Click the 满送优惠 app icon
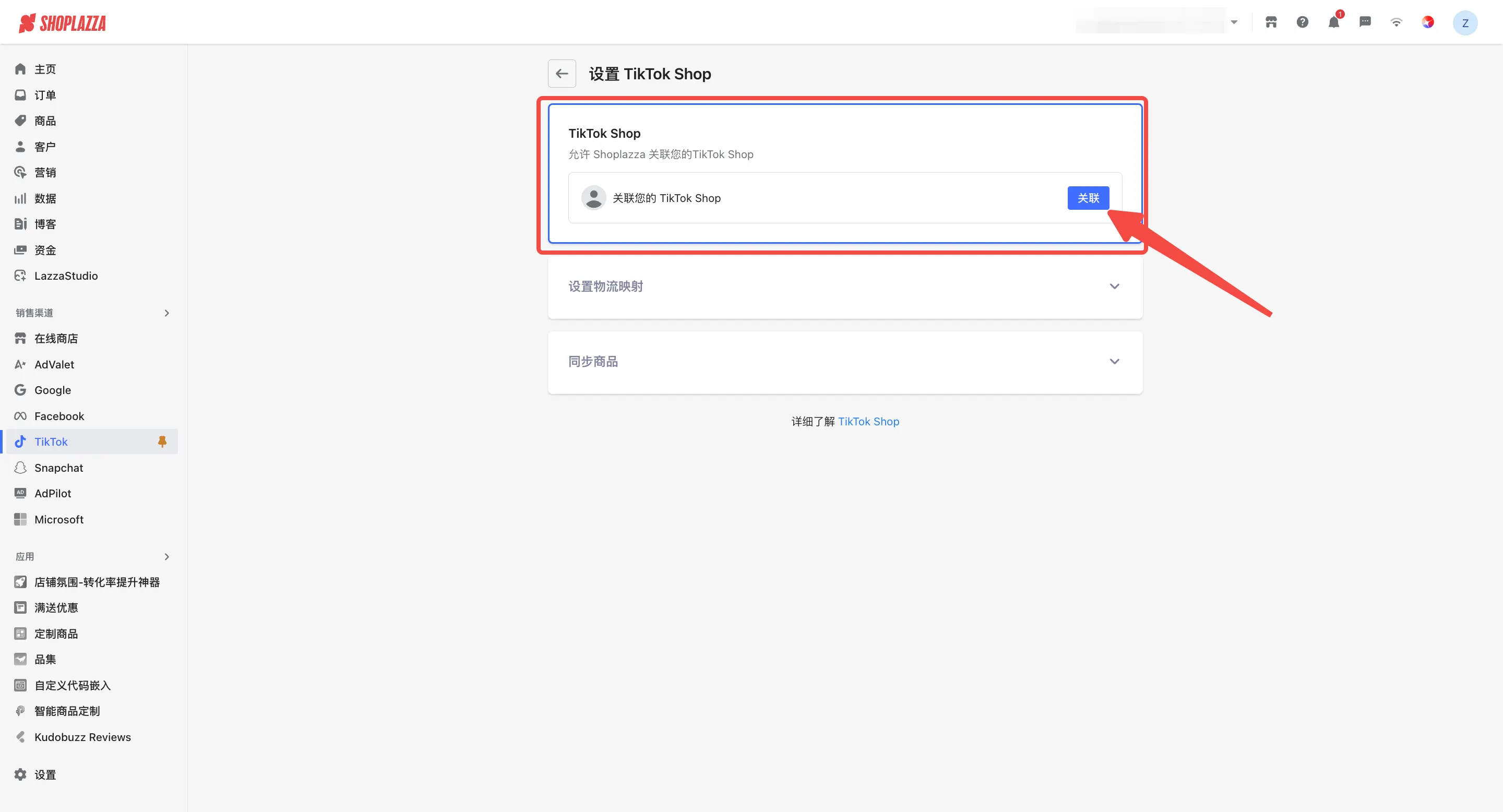1503x812 pixels. (x=20, y=608)
